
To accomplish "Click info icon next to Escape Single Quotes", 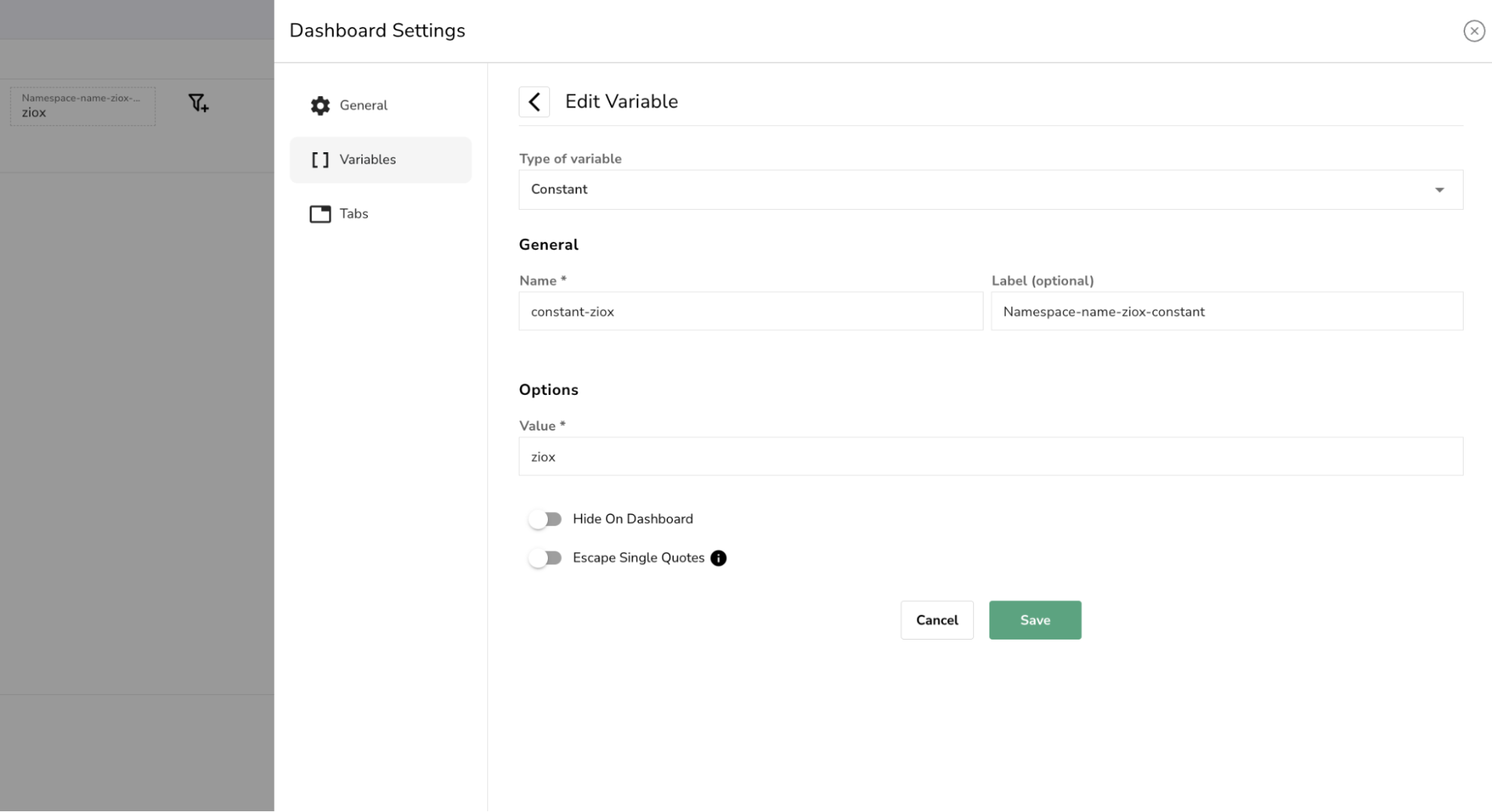I will click(x=718, y=558).
